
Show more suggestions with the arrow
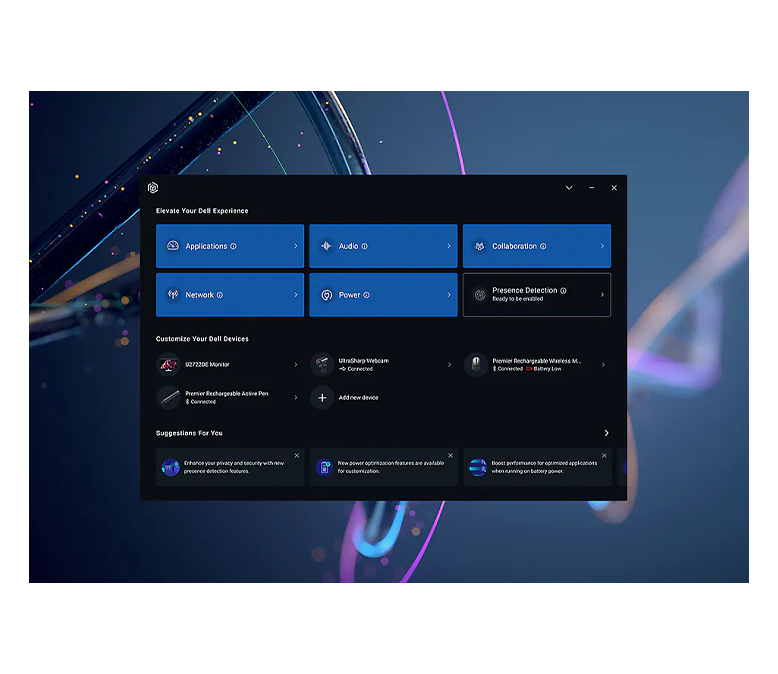[606, 433]
